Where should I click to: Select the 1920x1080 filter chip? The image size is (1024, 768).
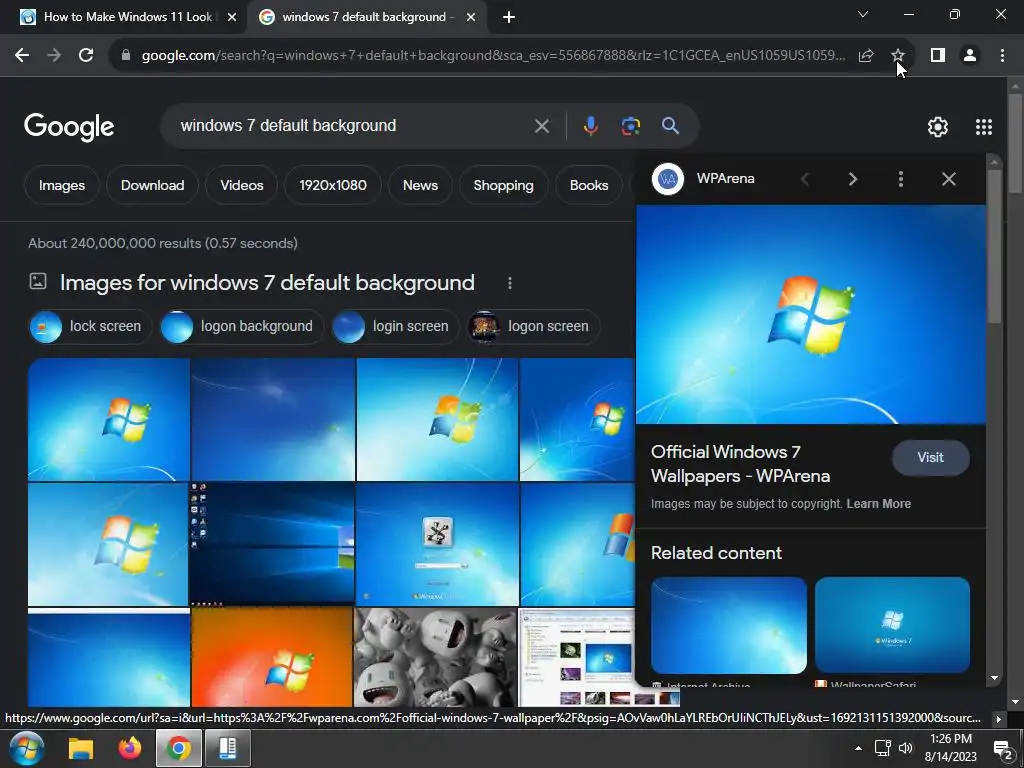[x=333, y=185]
